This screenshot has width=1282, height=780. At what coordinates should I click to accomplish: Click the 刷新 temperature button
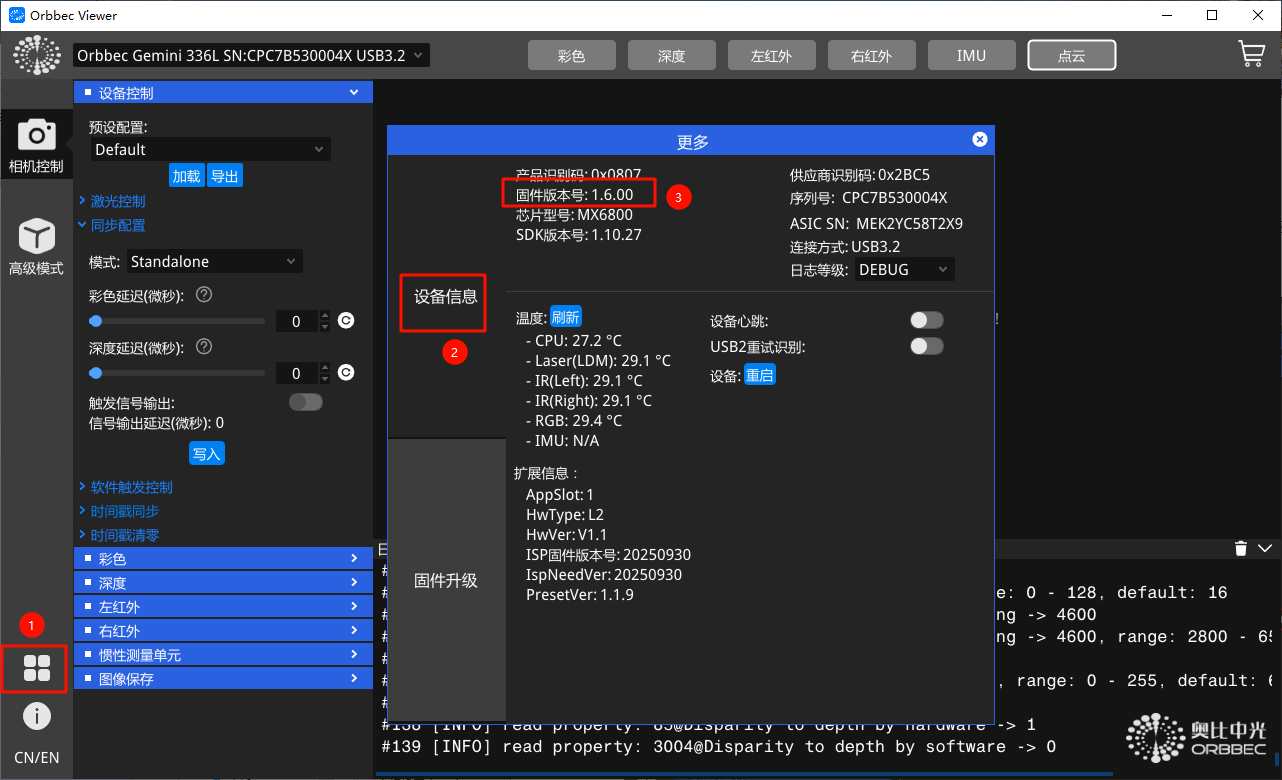[x=565, y=318]
